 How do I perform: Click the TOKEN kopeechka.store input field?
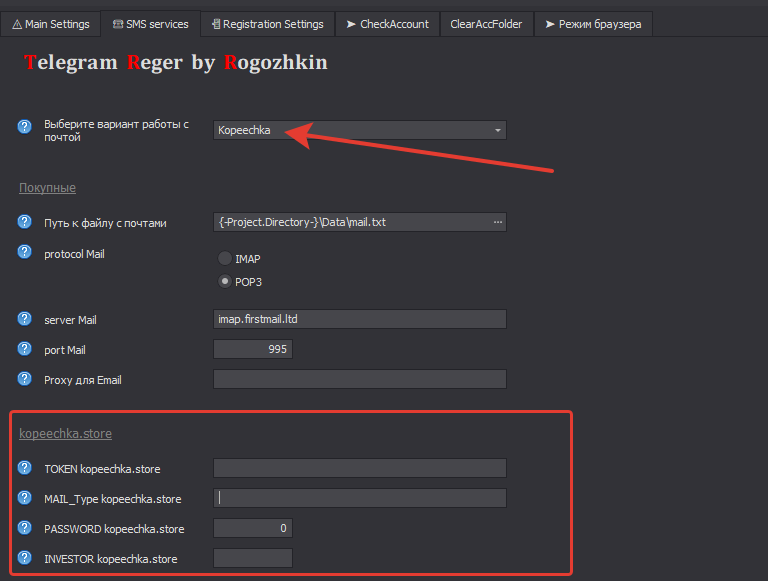(360, 468)
